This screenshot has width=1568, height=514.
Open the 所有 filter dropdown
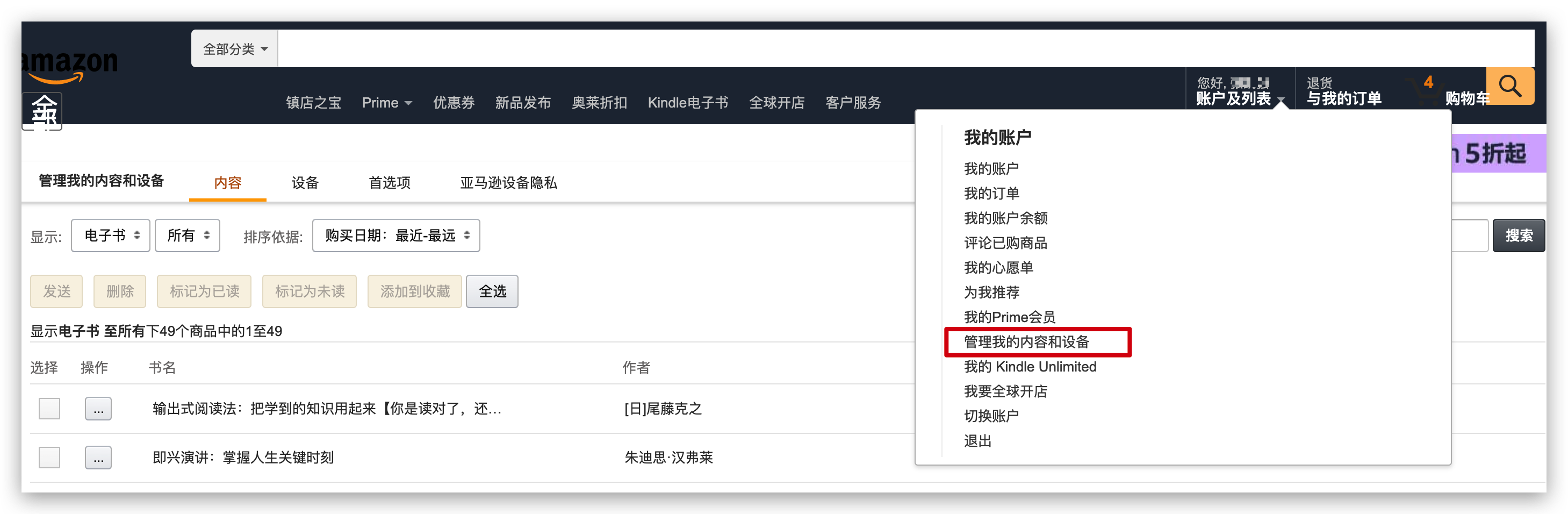pyautogui.click(x=188, y=235)
